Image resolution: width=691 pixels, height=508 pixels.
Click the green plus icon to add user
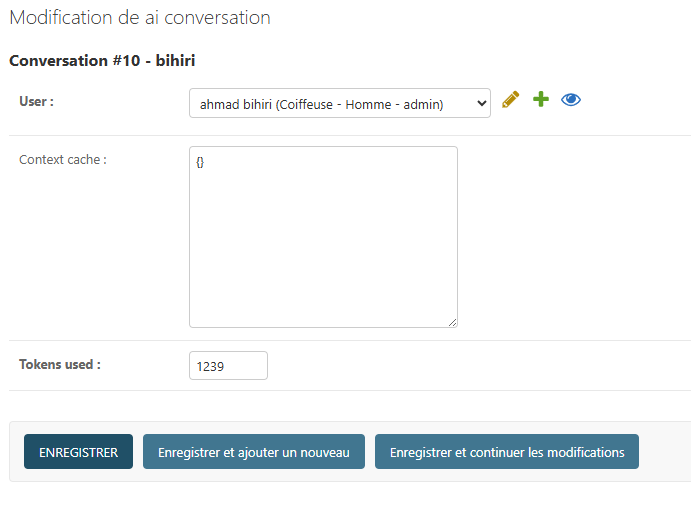pyautogui.click(x=541, y=100)
